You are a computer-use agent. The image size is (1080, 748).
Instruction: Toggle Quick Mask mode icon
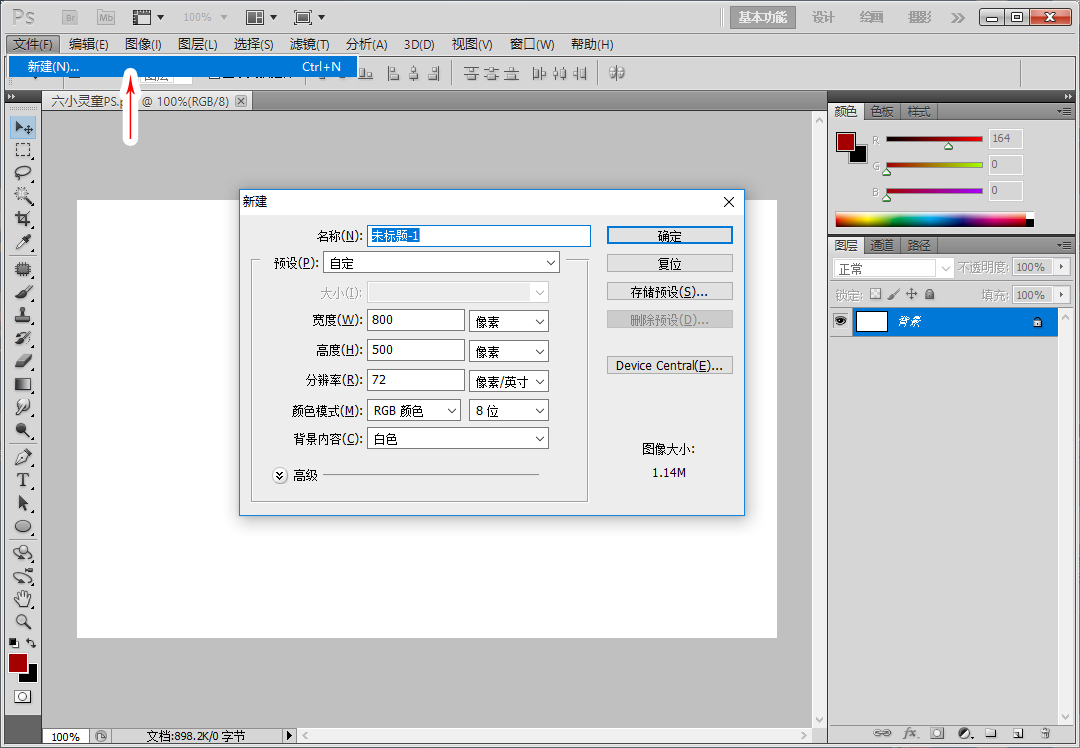coord(23,696)
